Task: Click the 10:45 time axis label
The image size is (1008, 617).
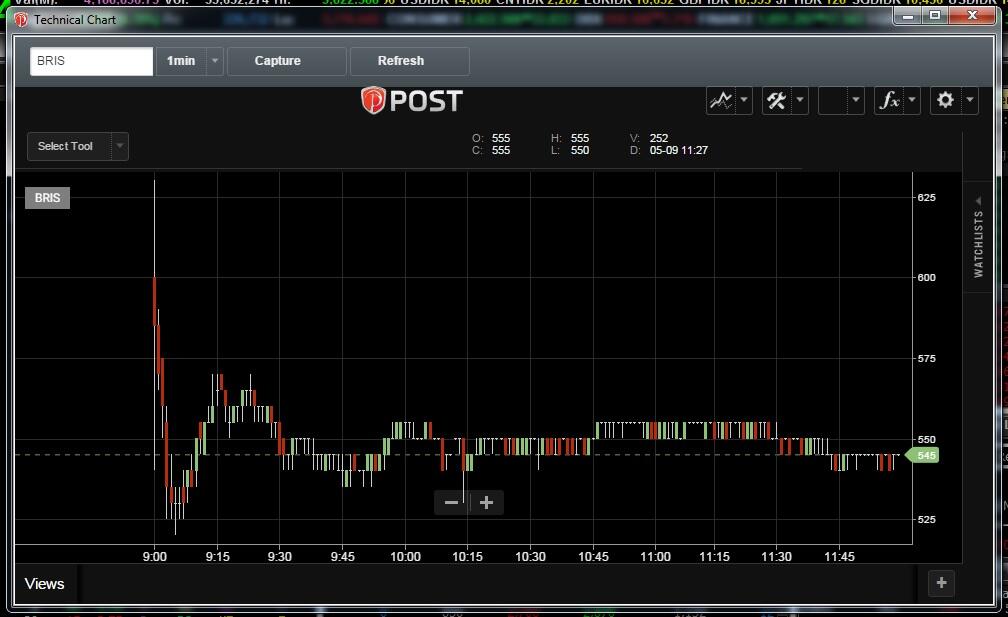Action: coord(593,557)
